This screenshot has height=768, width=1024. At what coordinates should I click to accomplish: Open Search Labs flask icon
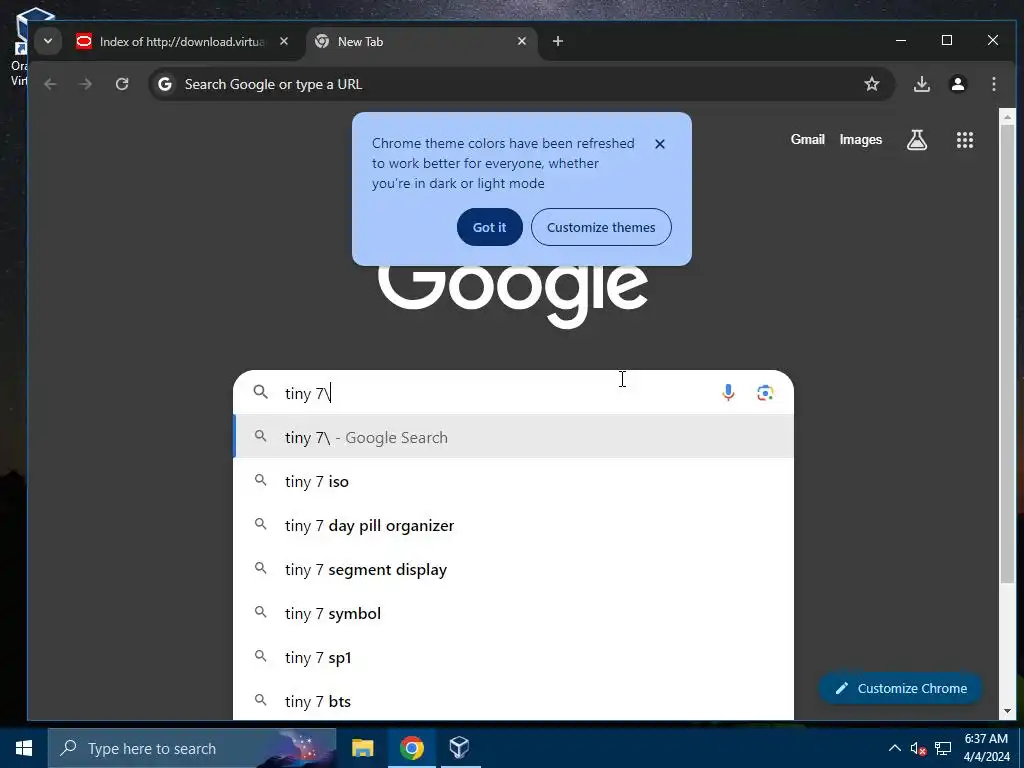(917, 140)
